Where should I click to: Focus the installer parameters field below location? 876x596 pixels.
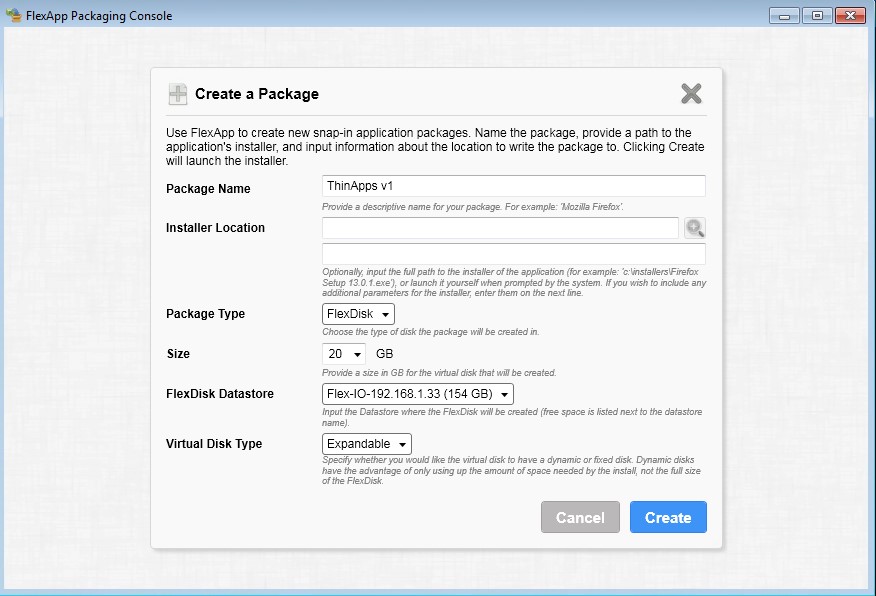click(x=513, y=254)
